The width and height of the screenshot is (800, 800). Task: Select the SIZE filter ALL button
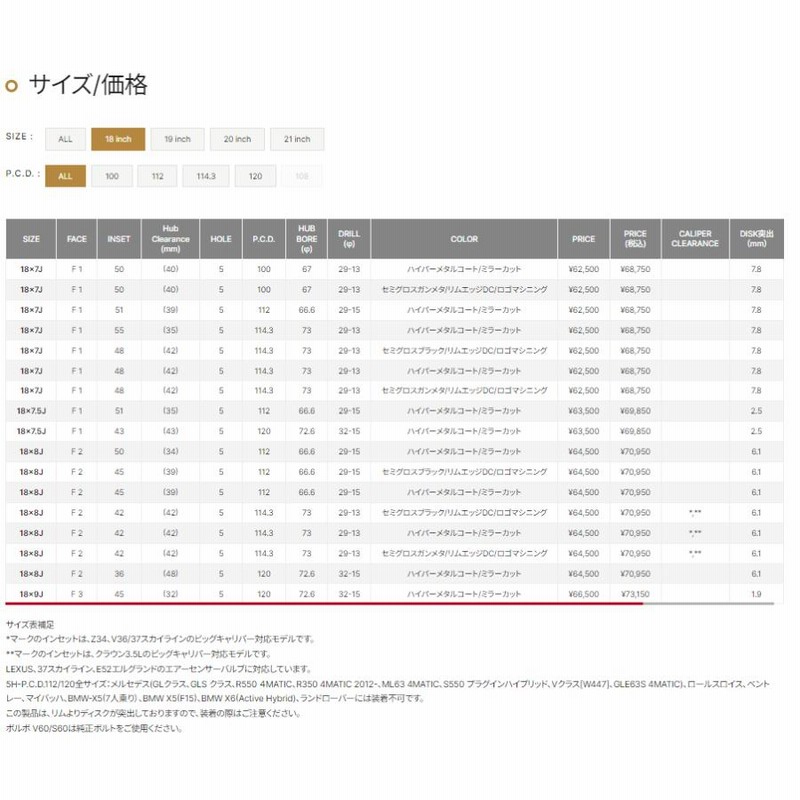65,139
